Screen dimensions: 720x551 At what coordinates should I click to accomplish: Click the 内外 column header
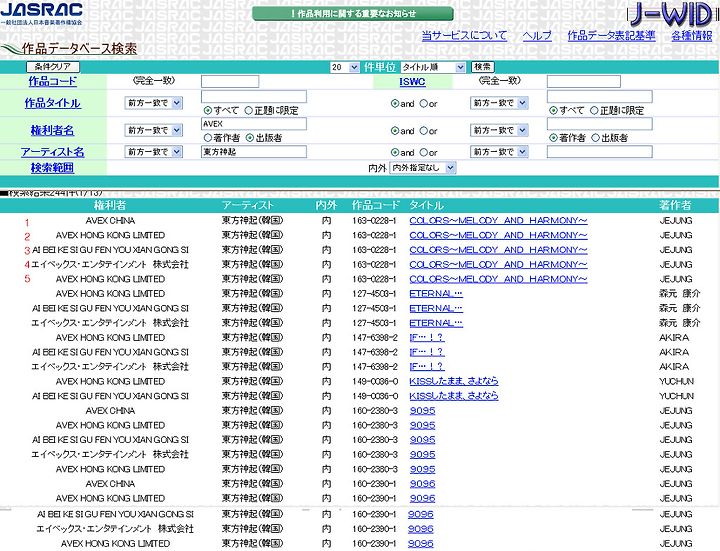click(x=326, y=205)
